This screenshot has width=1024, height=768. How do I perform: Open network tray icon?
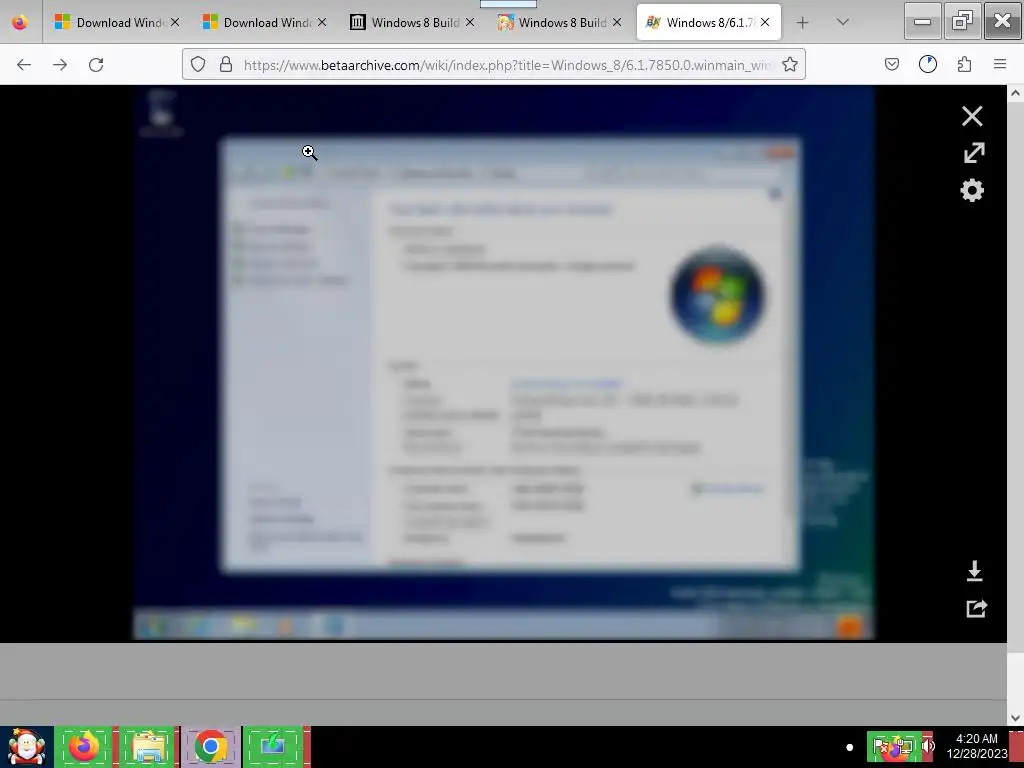(906, 746)
